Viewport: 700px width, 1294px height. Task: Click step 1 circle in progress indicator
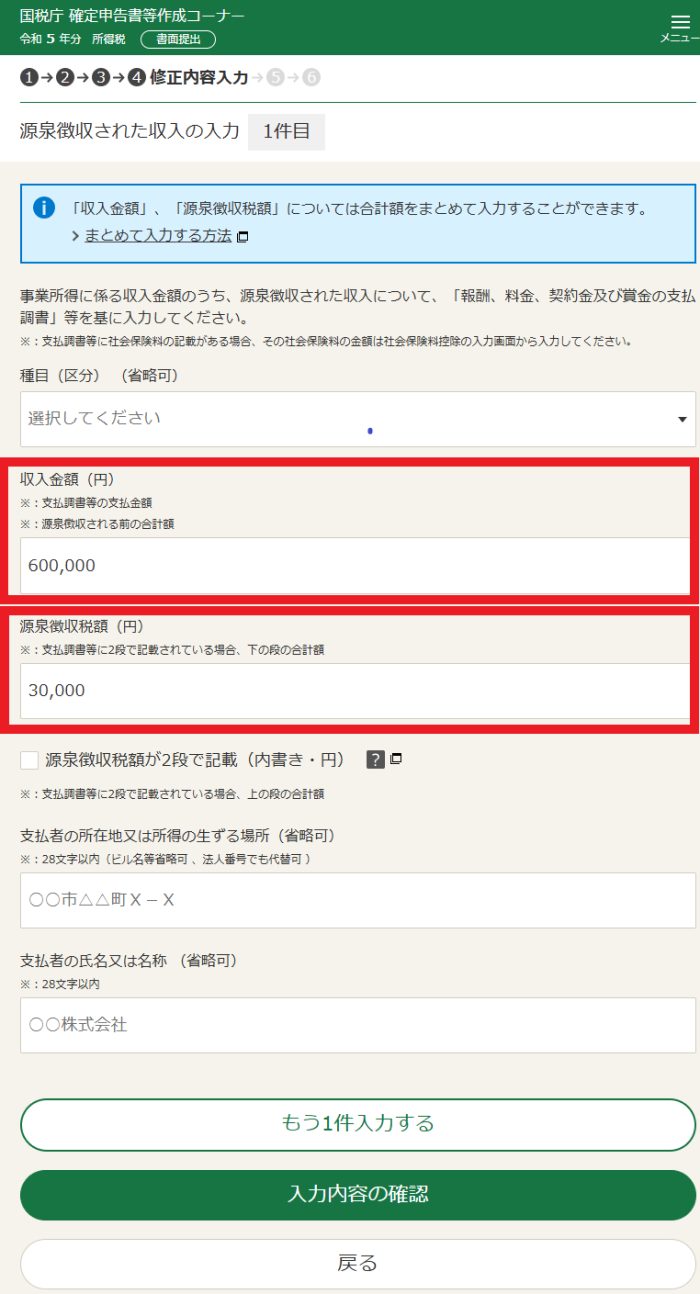click(29, 78)
